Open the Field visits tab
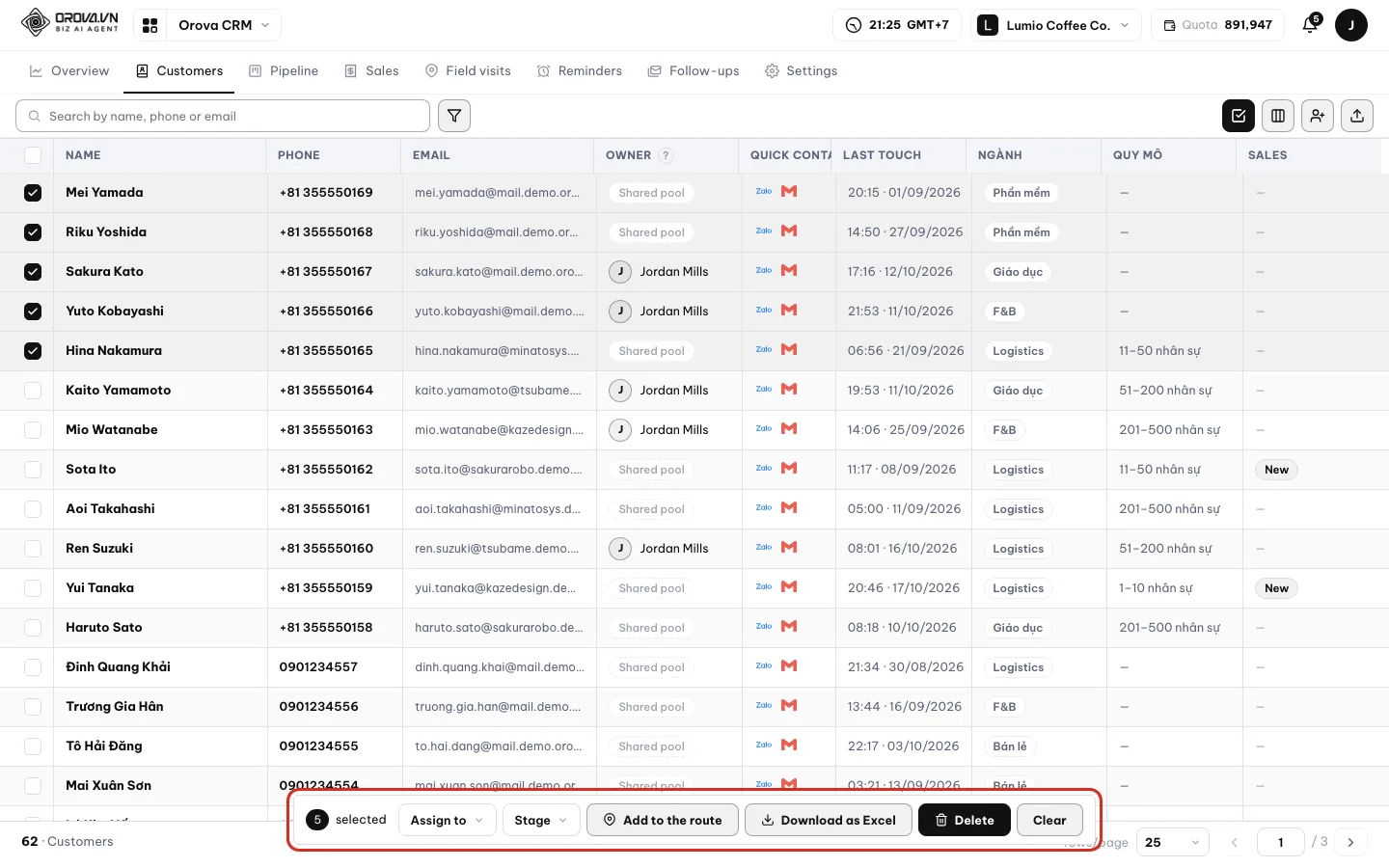Viewport: 1389px width, 868px height. (x=468, y=71)
